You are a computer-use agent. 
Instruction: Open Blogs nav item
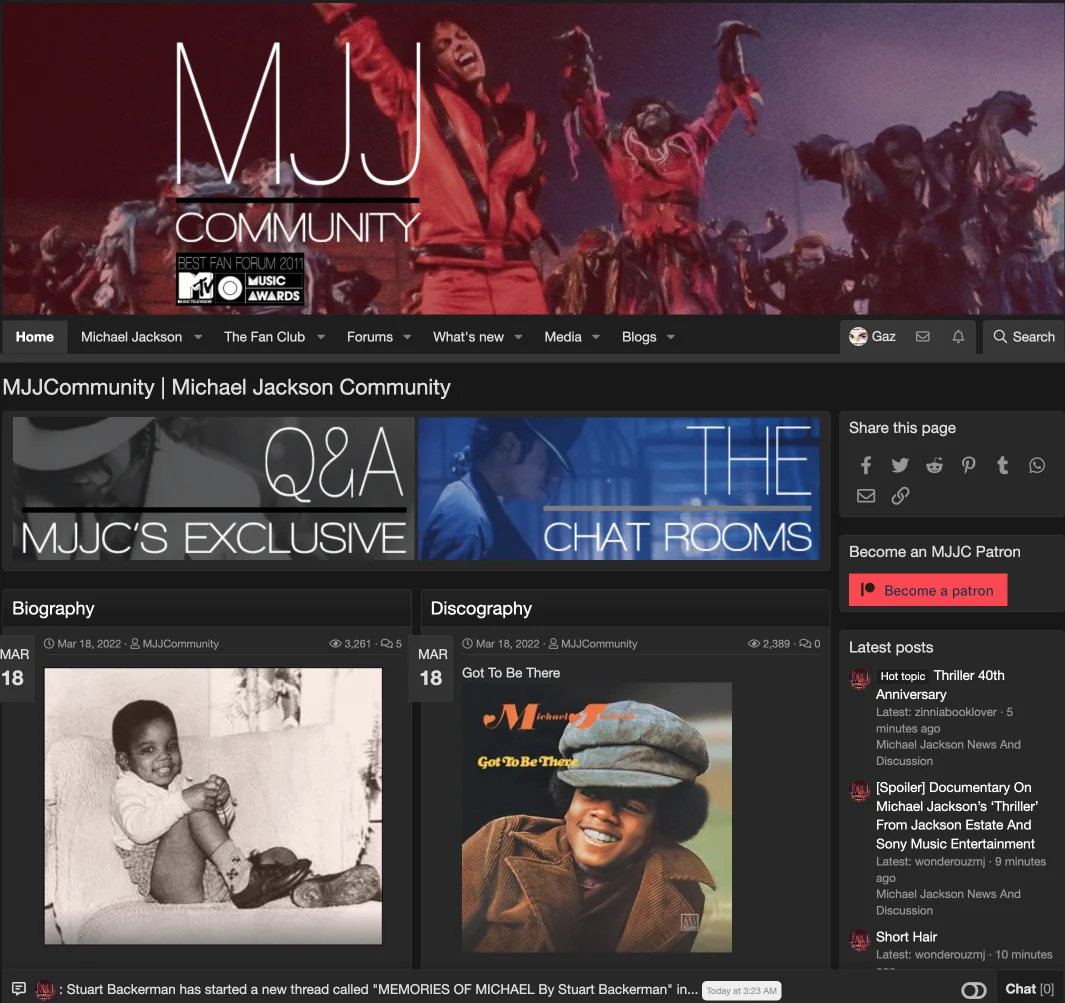click(x=639, y=337)
